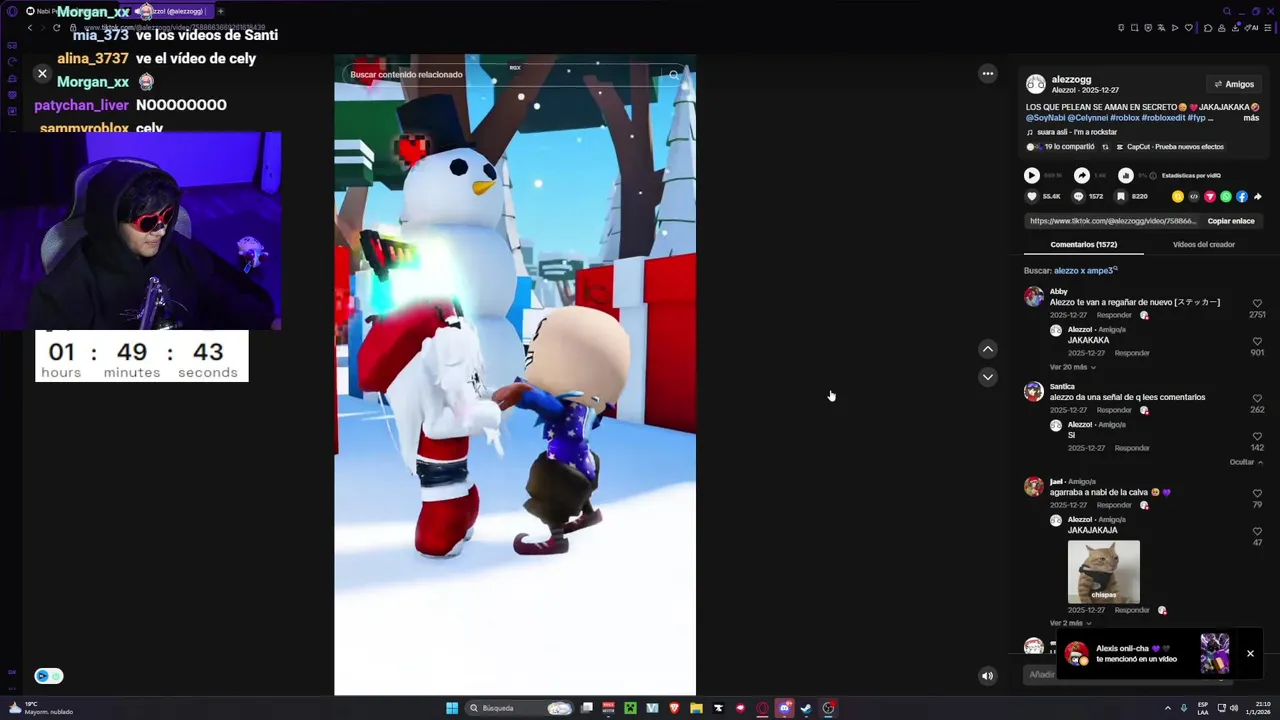Click 'Copiar enlace' button
Screen dimensions: 1280x720
point(1231,221)
